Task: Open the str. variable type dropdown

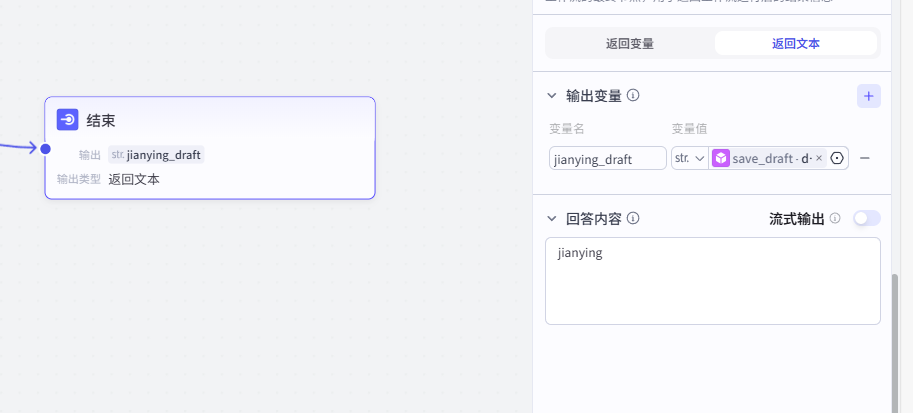Action: pos(690,158)
